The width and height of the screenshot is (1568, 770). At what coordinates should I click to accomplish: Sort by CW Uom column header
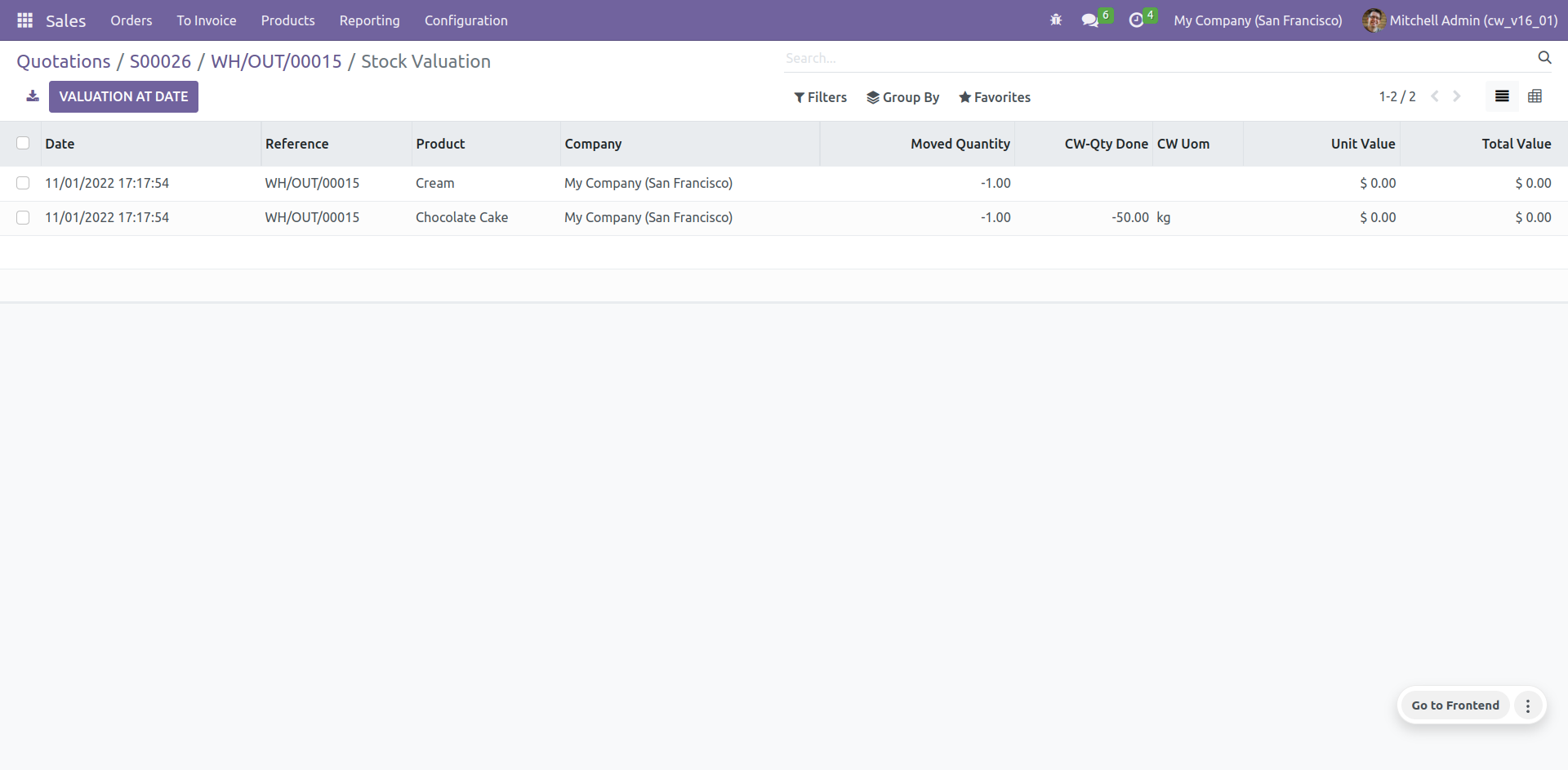pyautogui.click(x=1198, y=144)
